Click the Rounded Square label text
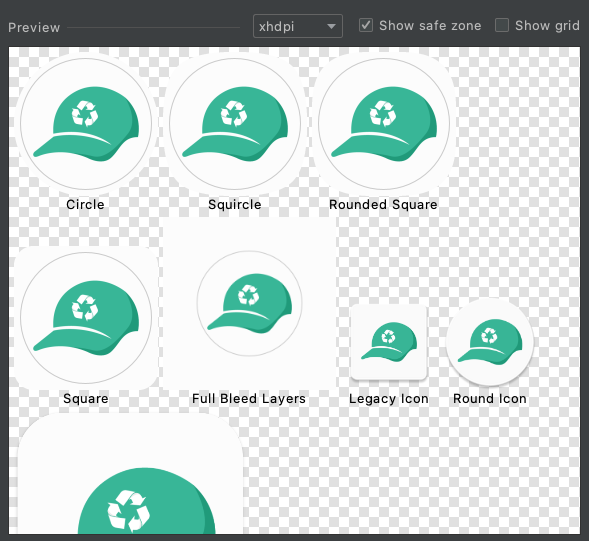589x541 pixels. [x=384, y=204]
